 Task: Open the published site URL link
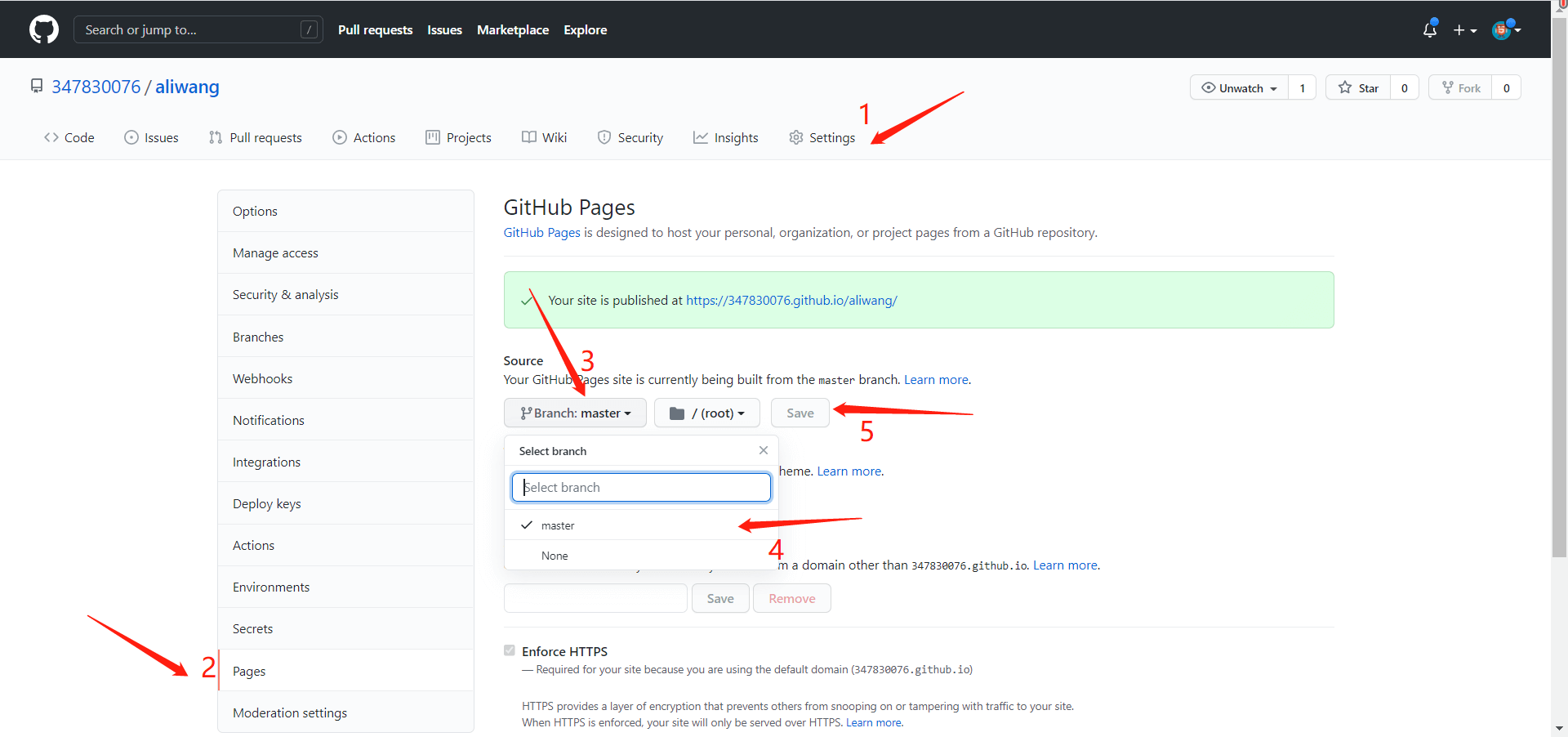[x=791, y=300]
